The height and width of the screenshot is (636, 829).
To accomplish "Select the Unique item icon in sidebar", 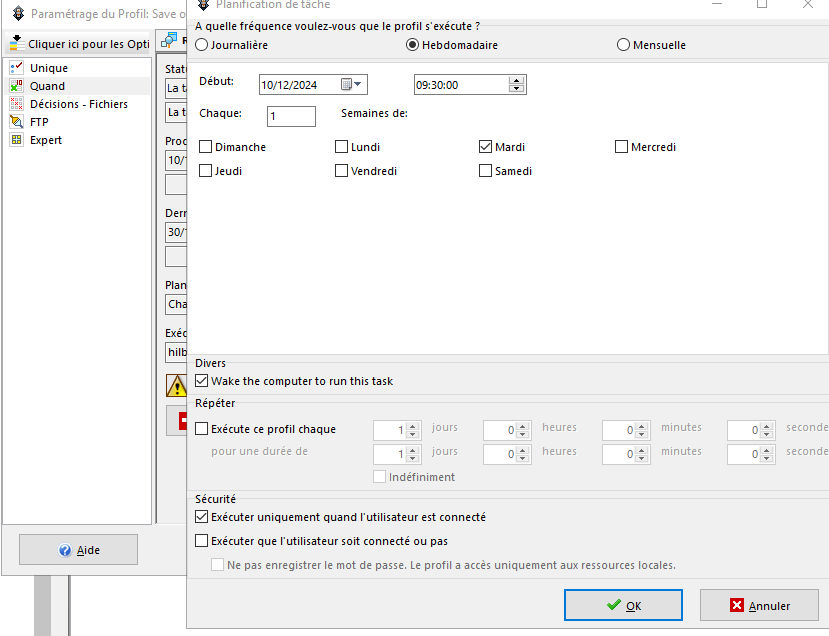I will 16,68.
